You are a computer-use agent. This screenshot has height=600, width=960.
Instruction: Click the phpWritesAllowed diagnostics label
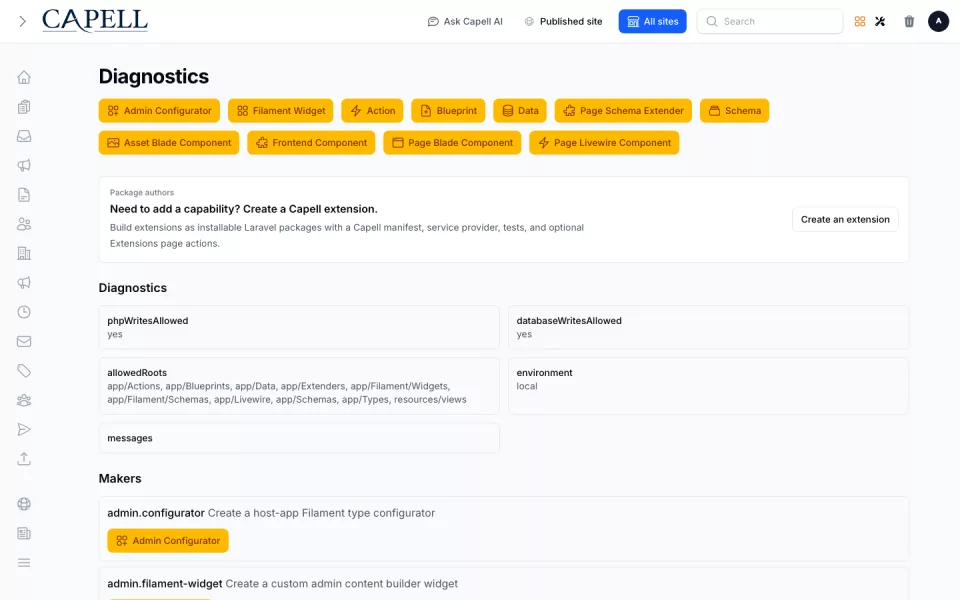coord(148,321)
